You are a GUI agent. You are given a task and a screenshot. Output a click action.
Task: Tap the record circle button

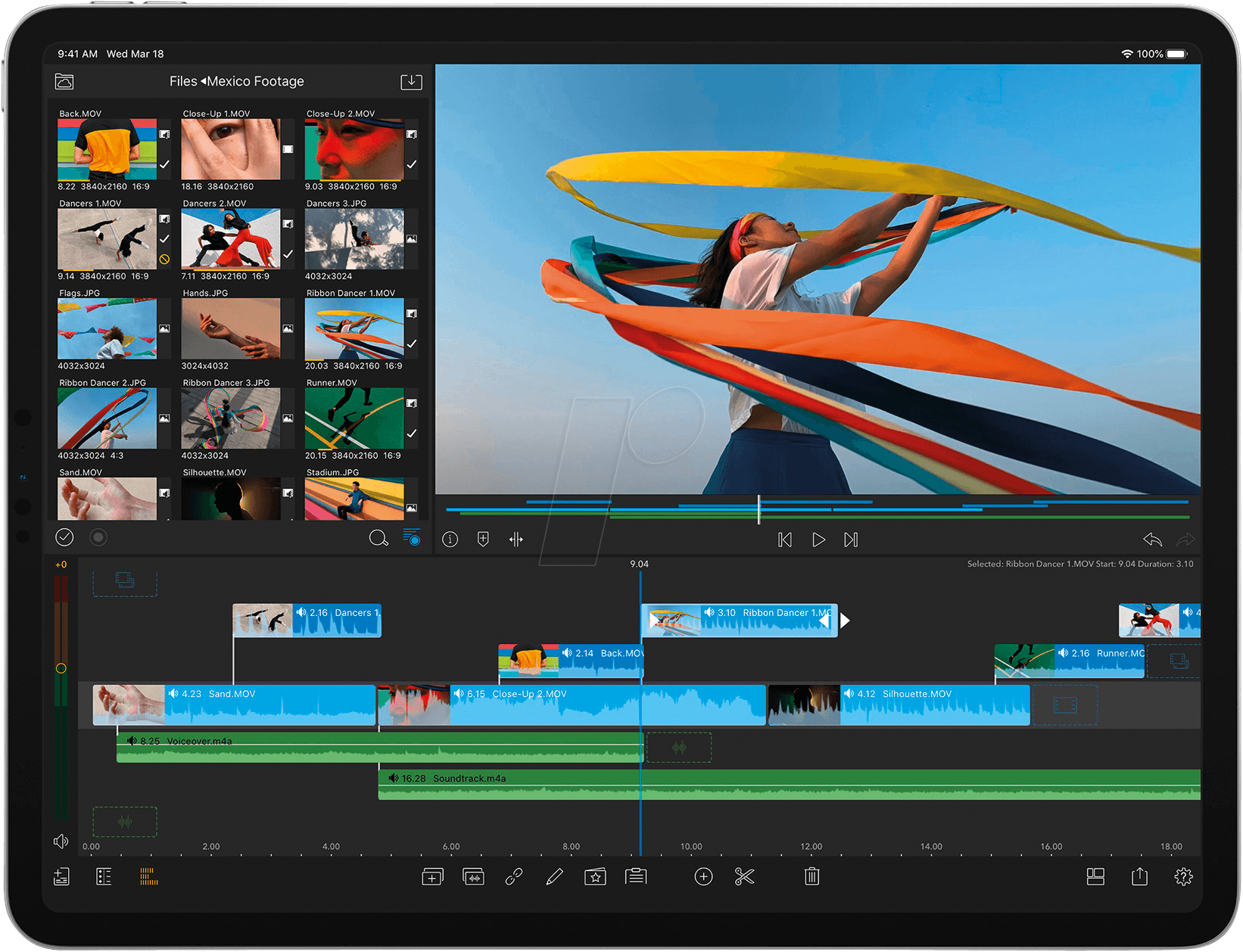coord(98,537)
